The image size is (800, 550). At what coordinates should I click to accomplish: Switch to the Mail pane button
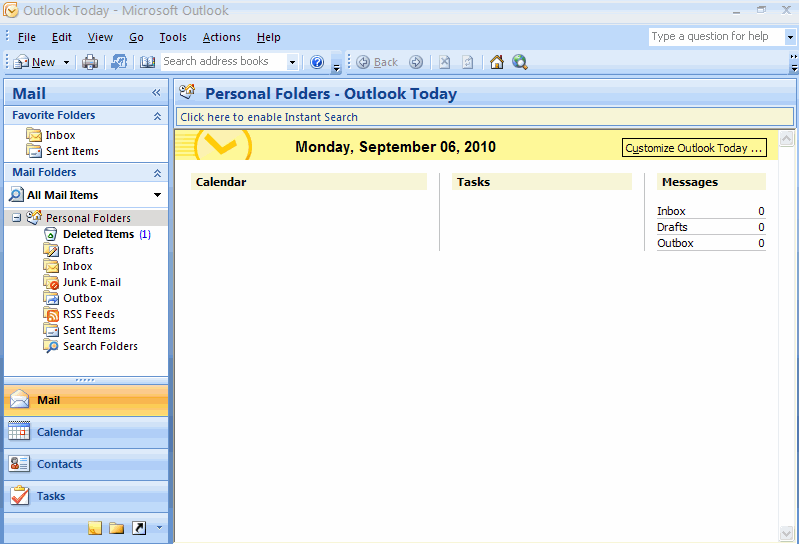tap(86, 400)
